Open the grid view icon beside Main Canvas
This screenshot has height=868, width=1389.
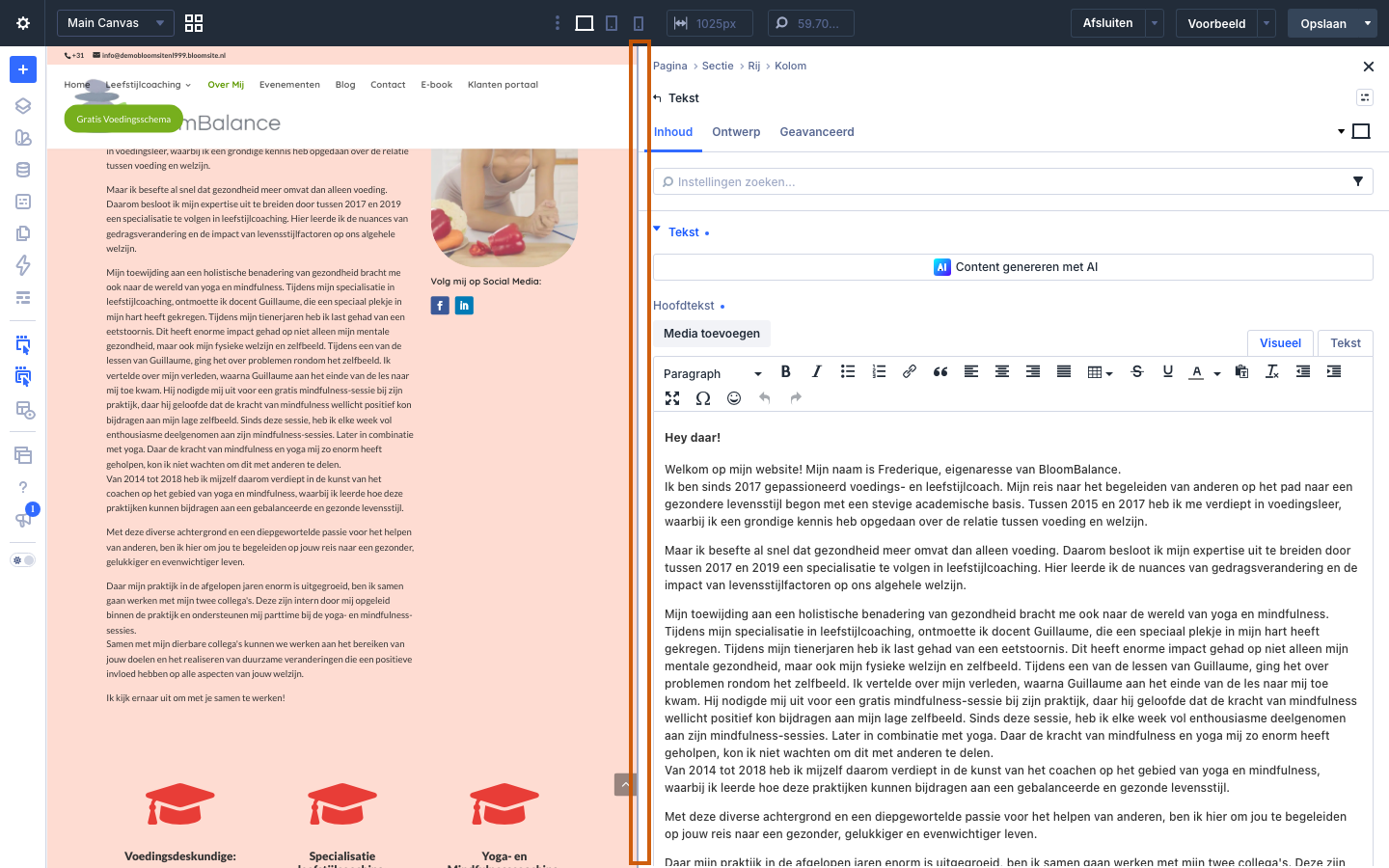[x=194, y=23]
